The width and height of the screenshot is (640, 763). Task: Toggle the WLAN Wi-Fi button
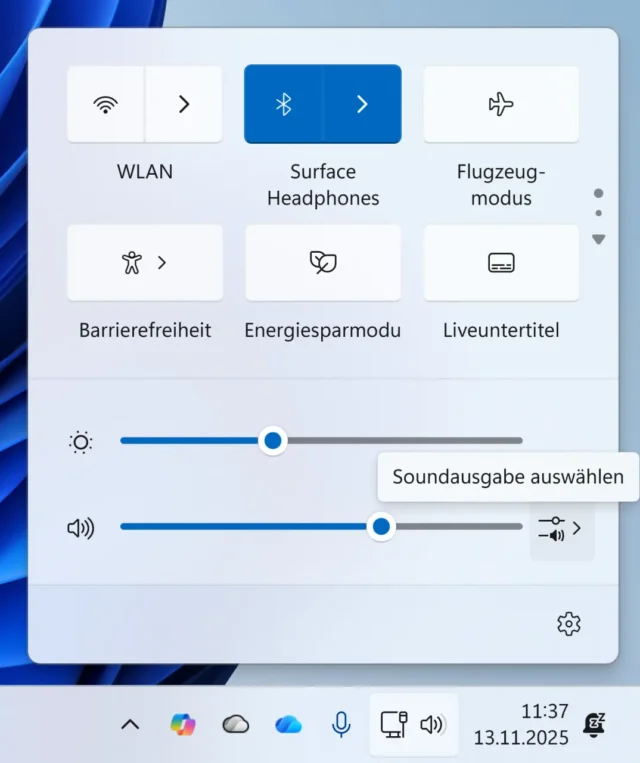[106, 104]
